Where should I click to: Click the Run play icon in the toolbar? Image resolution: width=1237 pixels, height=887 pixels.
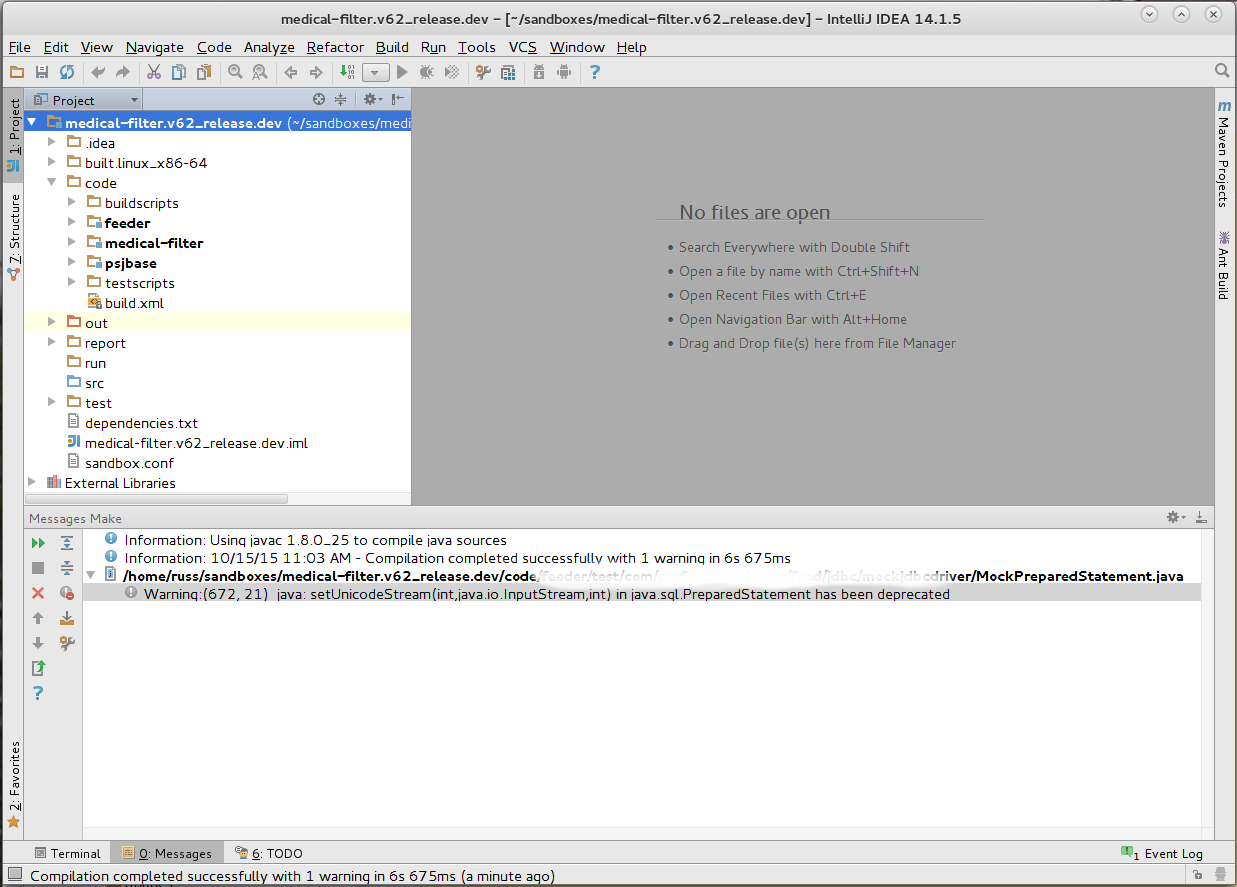(x=402, y=72)
